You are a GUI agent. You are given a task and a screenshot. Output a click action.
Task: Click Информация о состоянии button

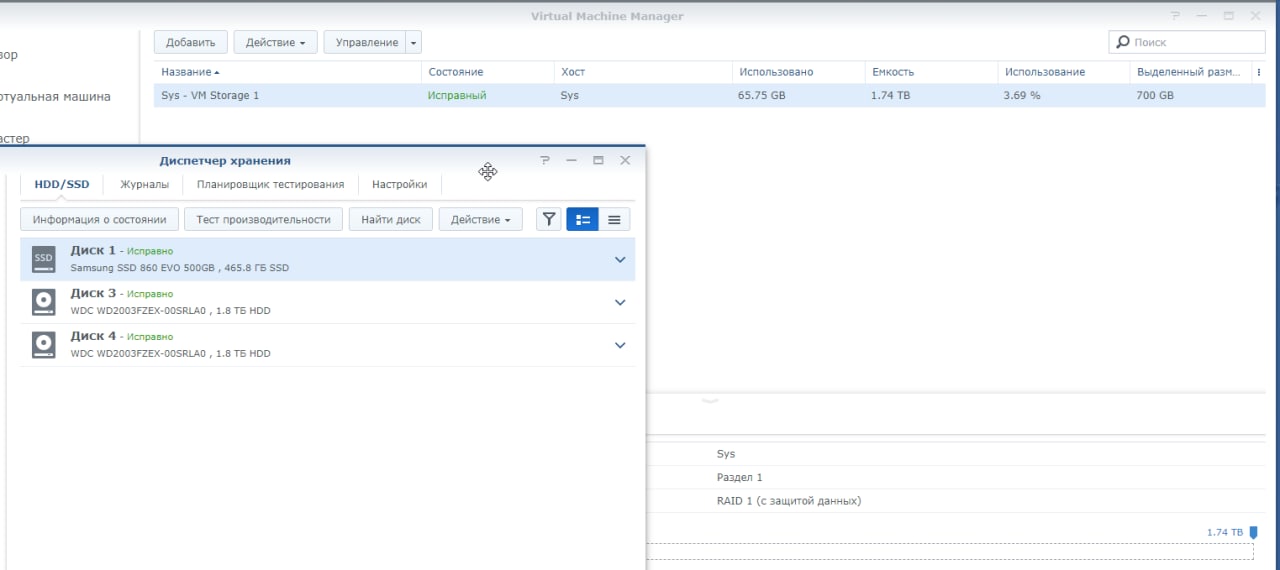99,219
